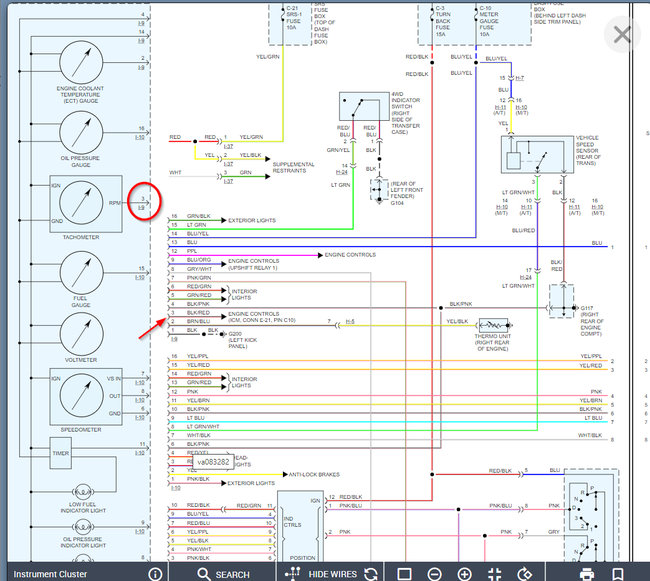The height and width of the screenshot is (581, 650).
Task: Close the diagram viewer with the X
Action: (623, 34)
